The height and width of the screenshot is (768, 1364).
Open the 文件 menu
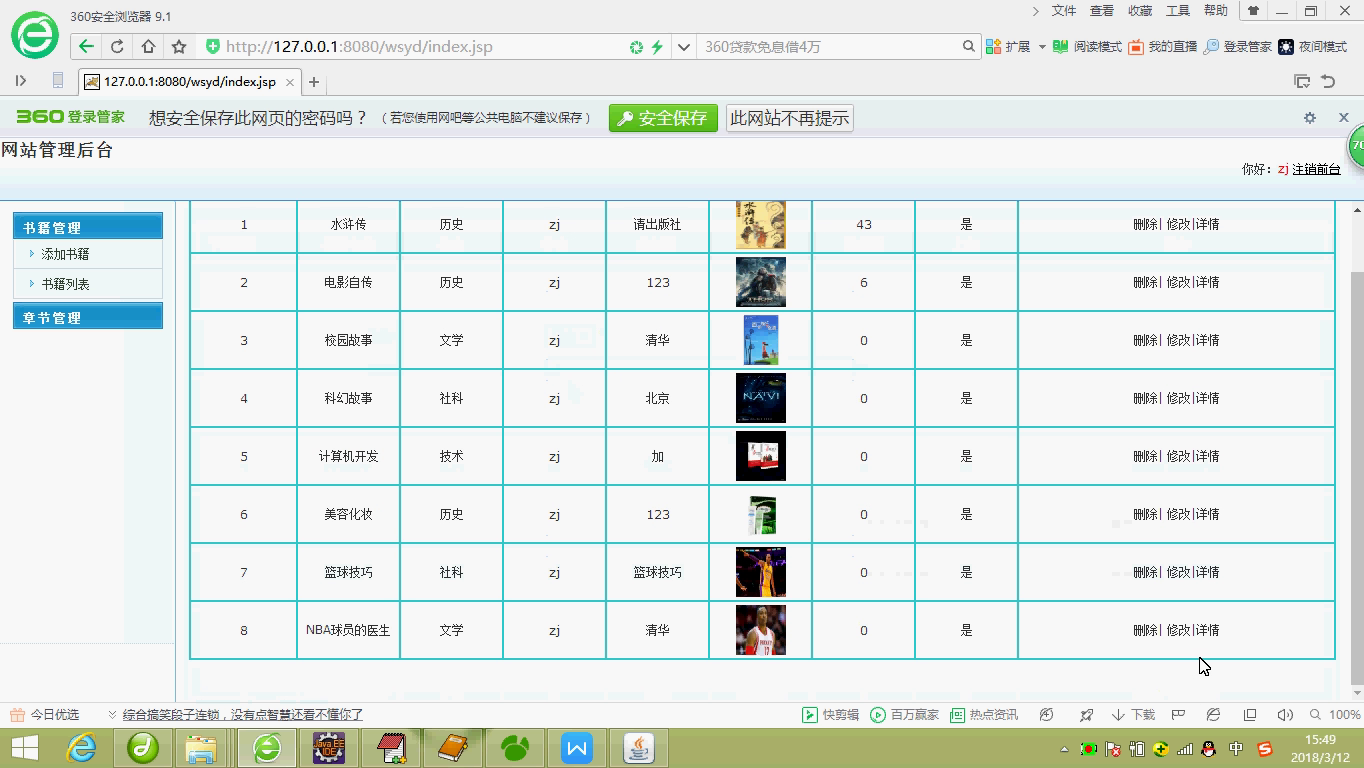(x=1064, y=11)
